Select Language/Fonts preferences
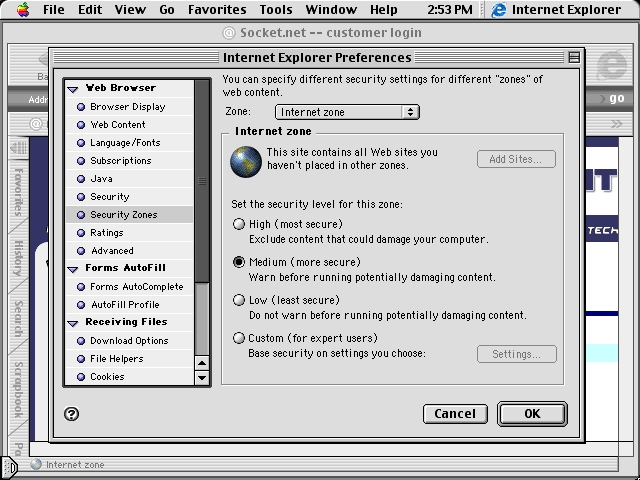This screenshot has width=640, height=480. click(x=129, y=143)
